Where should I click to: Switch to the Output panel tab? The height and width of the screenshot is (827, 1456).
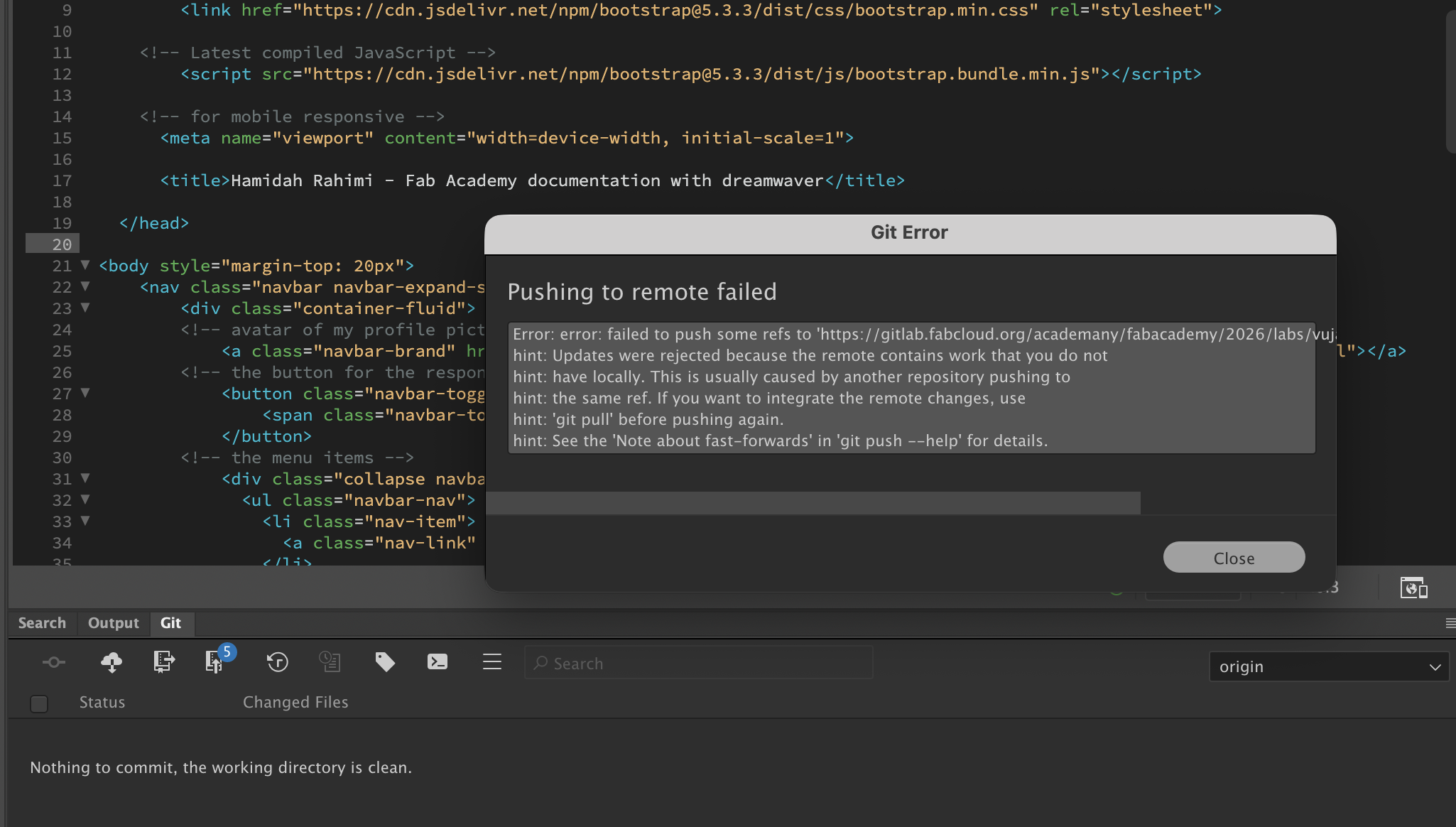(114, 623)
